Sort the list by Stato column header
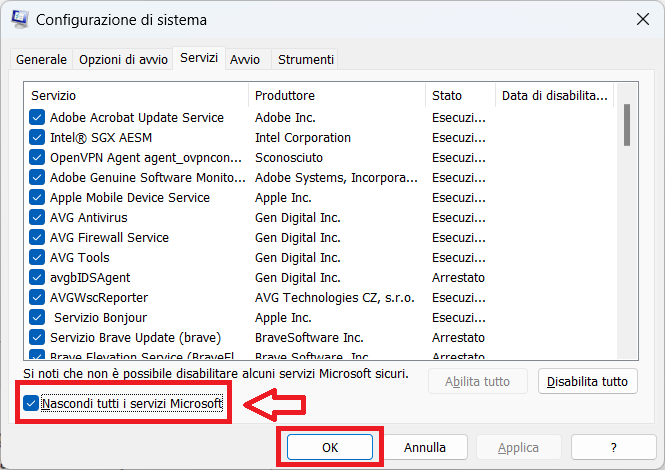This screenshot has height=470, width=665. (x=459, y=96)
